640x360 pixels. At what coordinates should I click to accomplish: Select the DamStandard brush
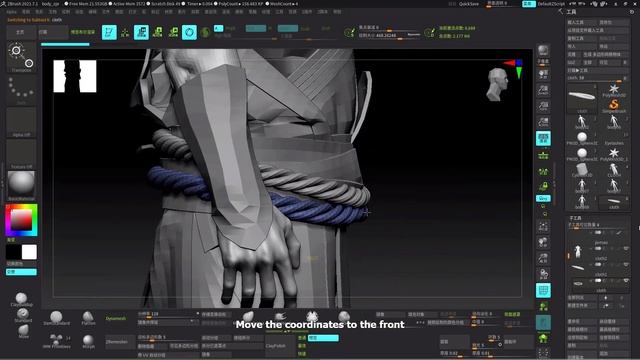tap(56, 318)
